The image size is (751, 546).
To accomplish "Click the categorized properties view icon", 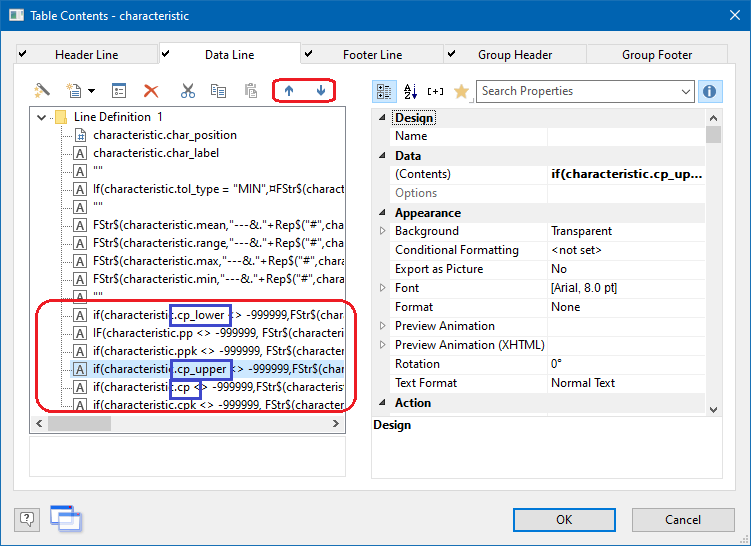I will [384, 91].
